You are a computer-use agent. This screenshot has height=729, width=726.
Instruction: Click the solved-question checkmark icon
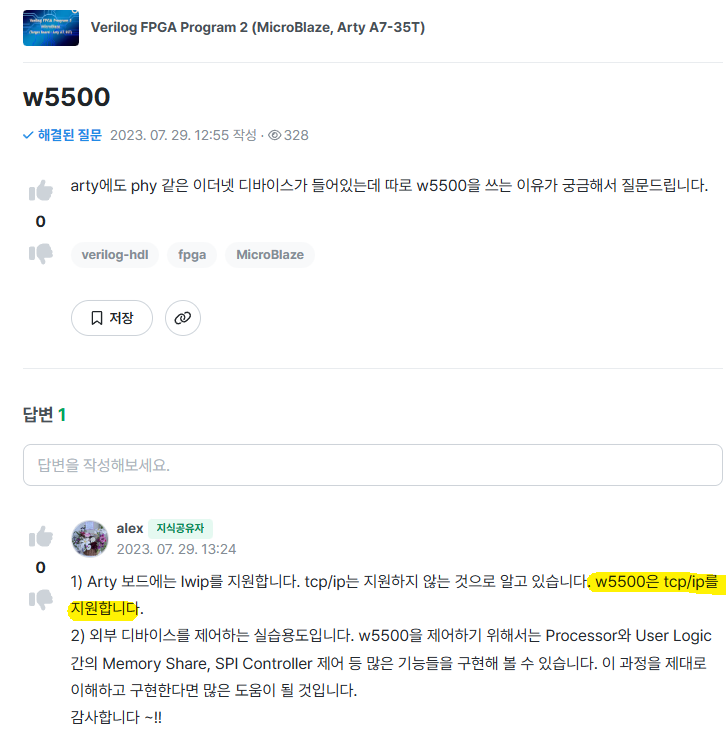28,135
